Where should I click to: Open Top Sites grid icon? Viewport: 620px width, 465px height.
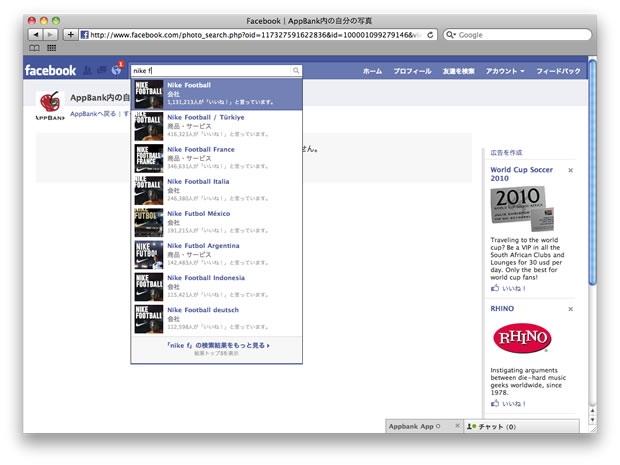(x=51, y=48)
